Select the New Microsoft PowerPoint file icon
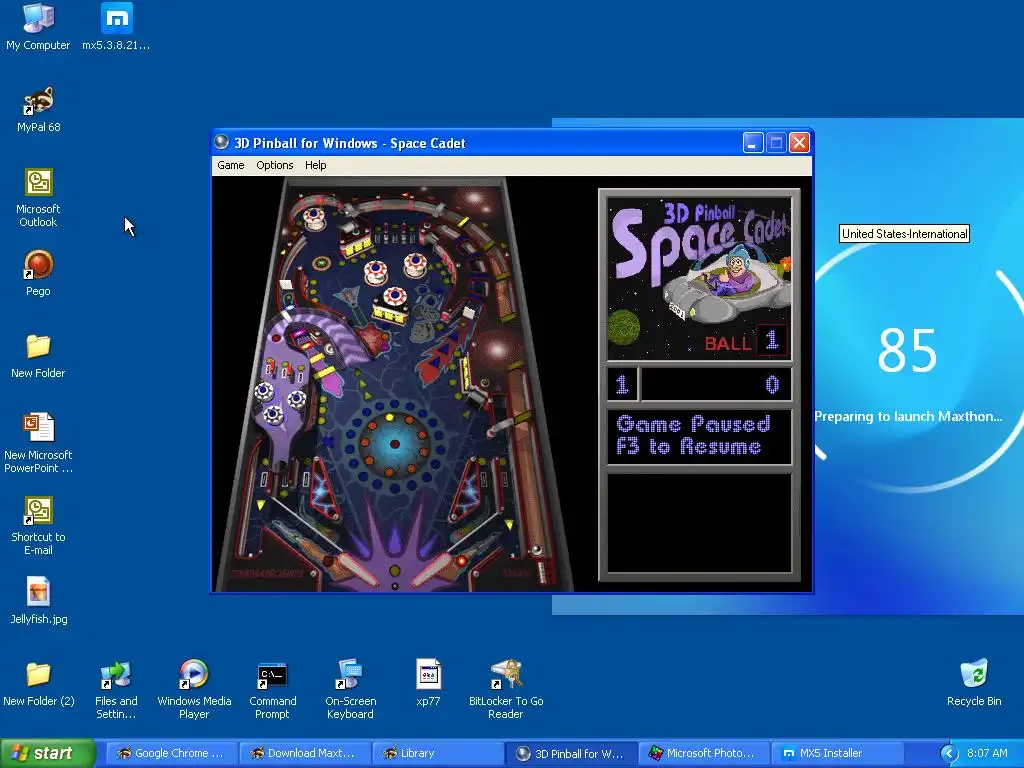The height and width of the screenshot is (768, 1024). coord(39,443)
